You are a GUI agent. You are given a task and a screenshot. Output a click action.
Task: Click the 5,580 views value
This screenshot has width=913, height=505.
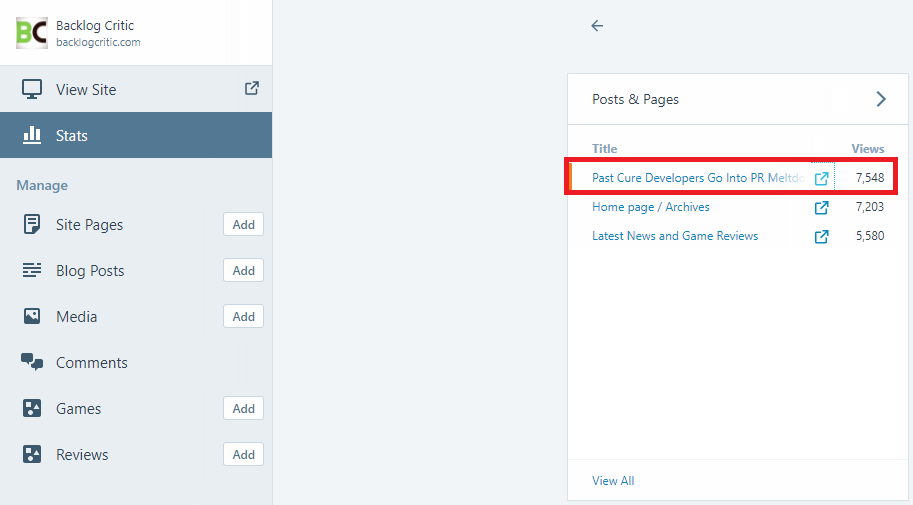pyautogui.click(x=870, y=236)
